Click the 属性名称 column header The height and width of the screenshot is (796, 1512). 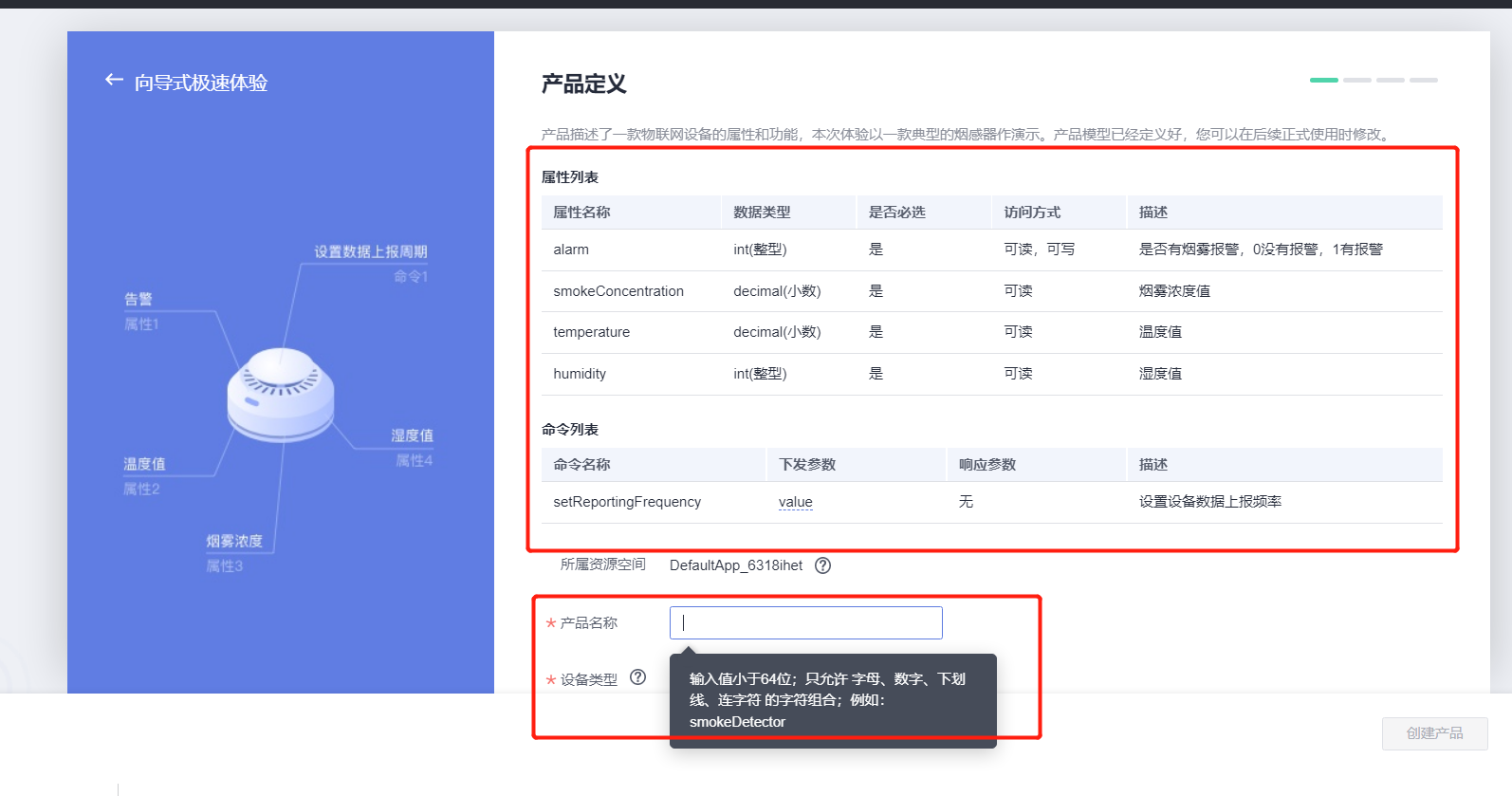[x=582, y=213]
